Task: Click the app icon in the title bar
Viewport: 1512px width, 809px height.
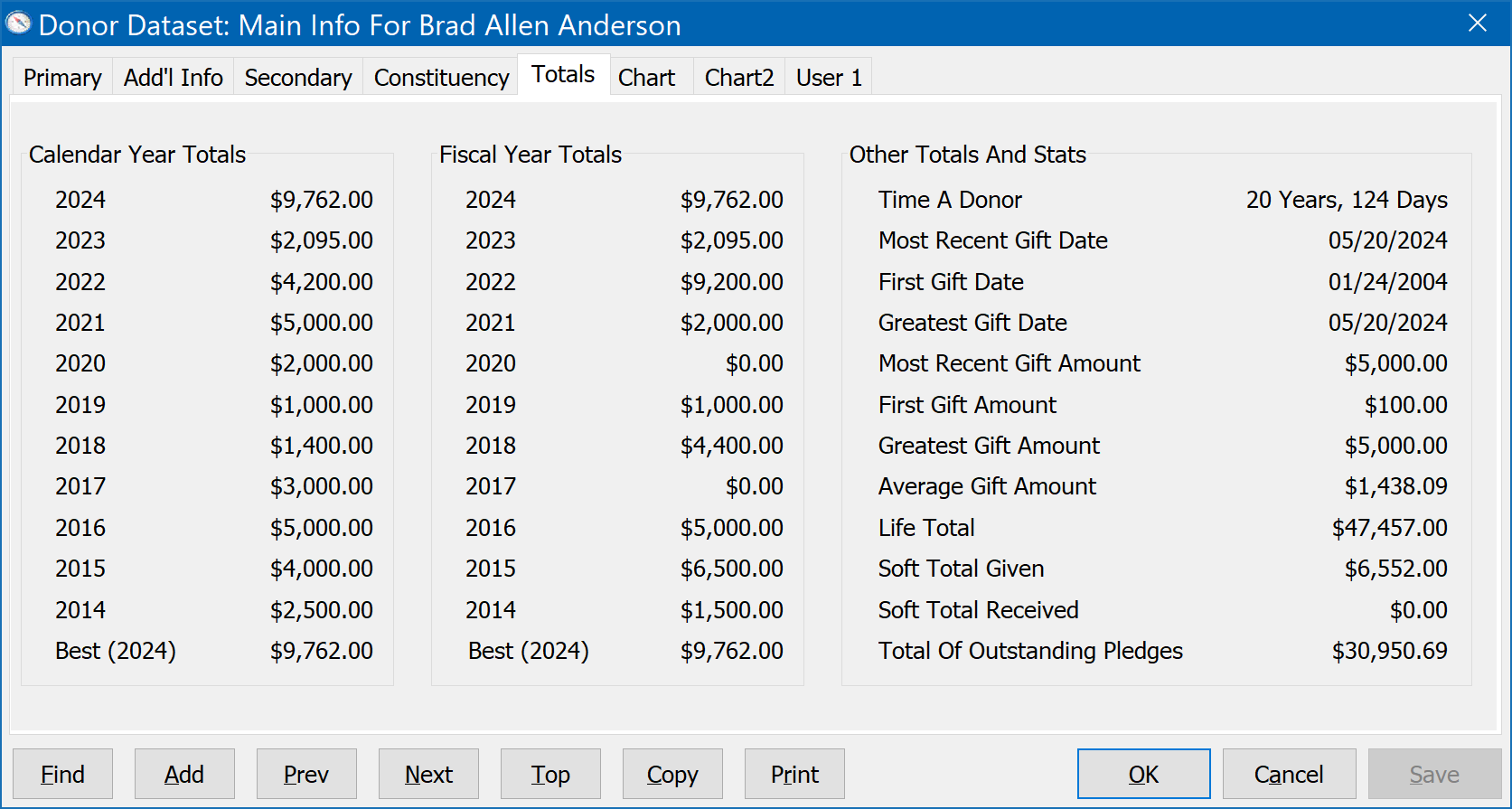Action: pos(18,24)
